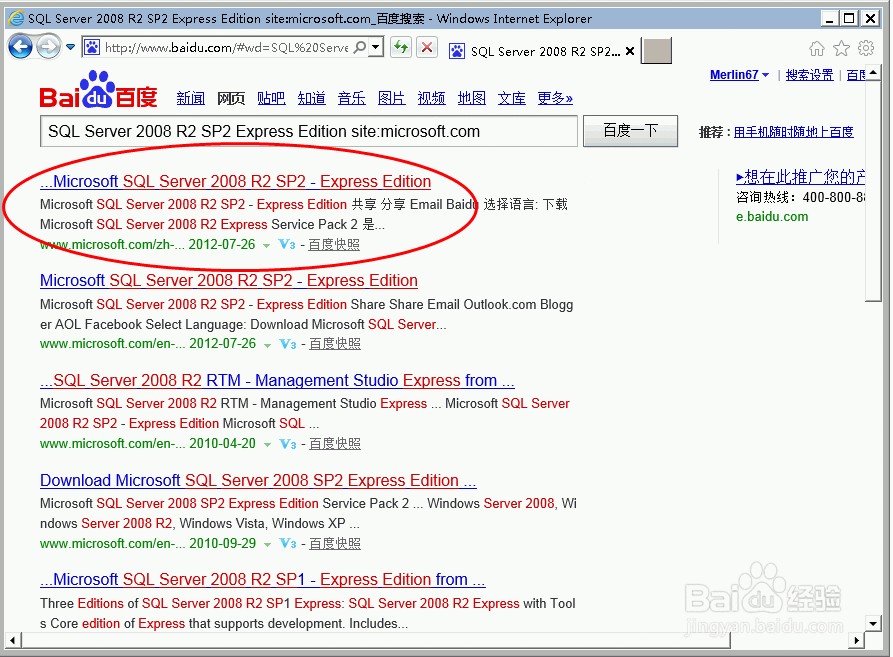Open a new blank tab
The height and width of the screenshot is (657, 893).
point(656,51)
